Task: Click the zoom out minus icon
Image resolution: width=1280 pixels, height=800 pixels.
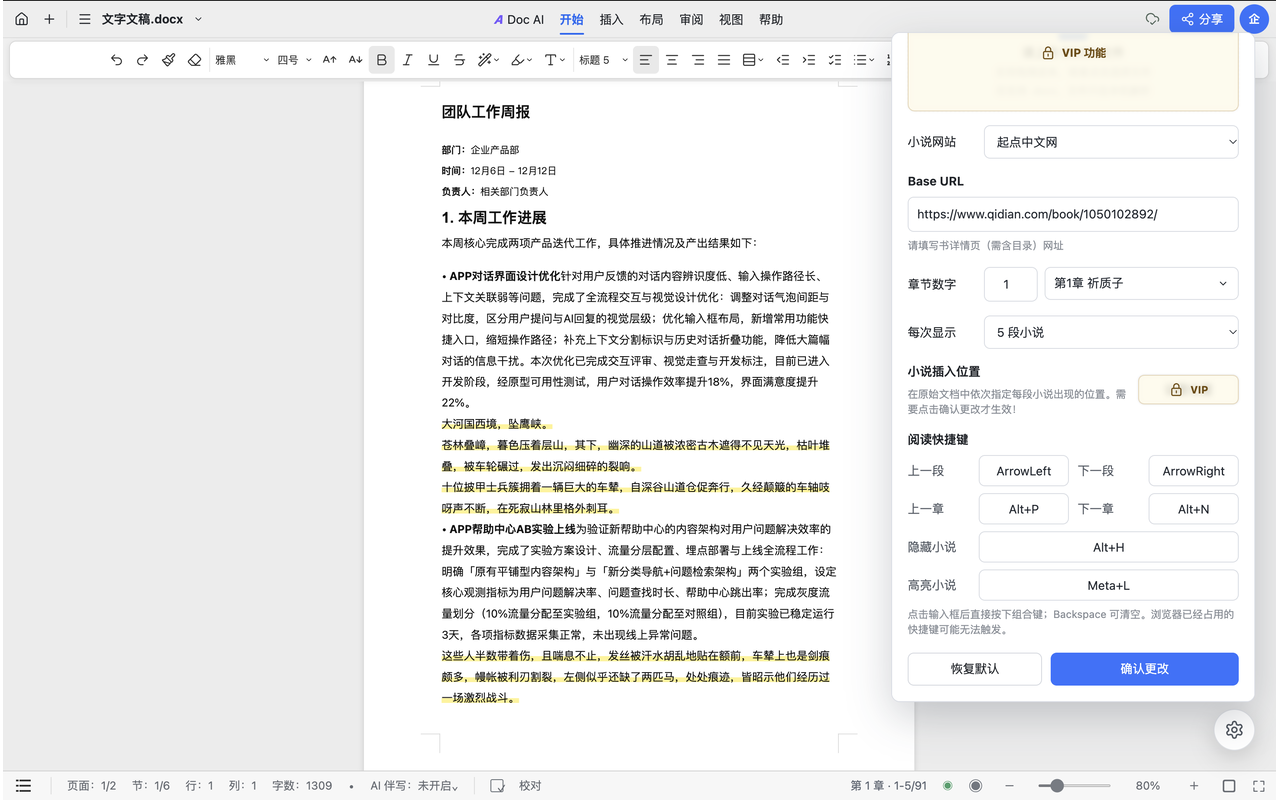Action: [x=1010, y=786]
